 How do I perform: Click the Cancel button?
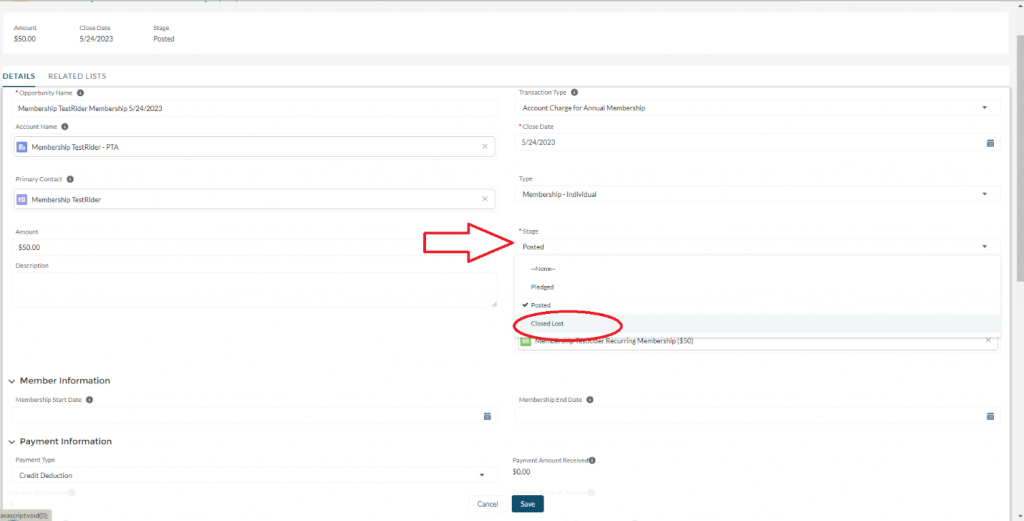click(487, 504)
